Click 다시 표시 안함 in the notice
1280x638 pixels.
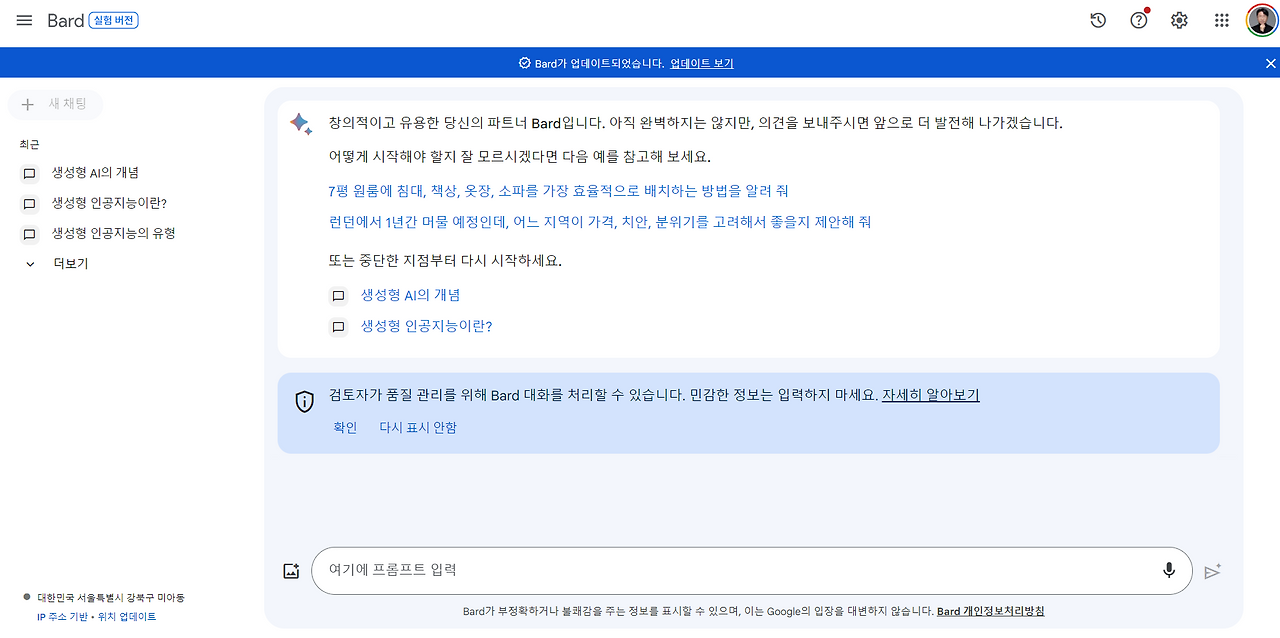[418, 427]
